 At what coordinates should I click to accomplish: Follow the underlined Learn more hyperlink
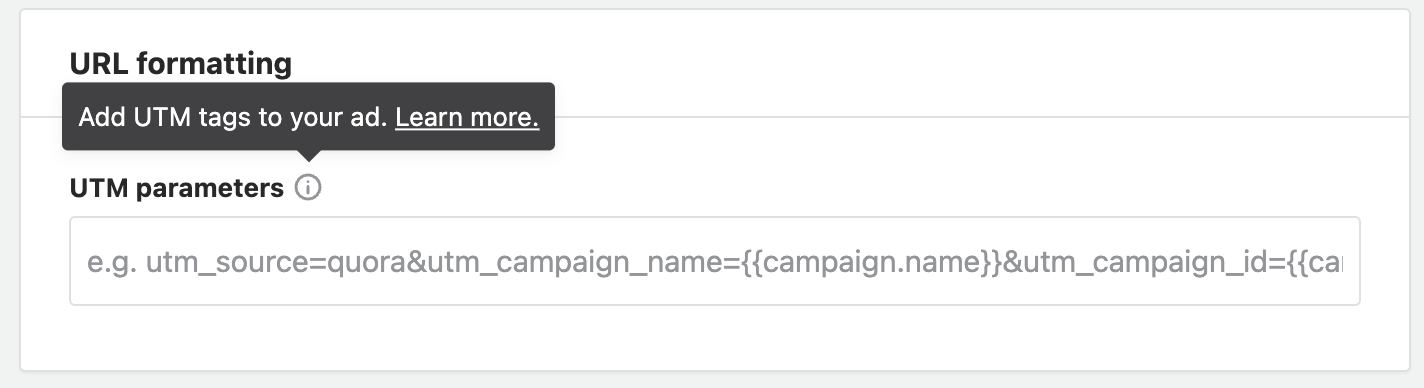[x=467, y=117]
